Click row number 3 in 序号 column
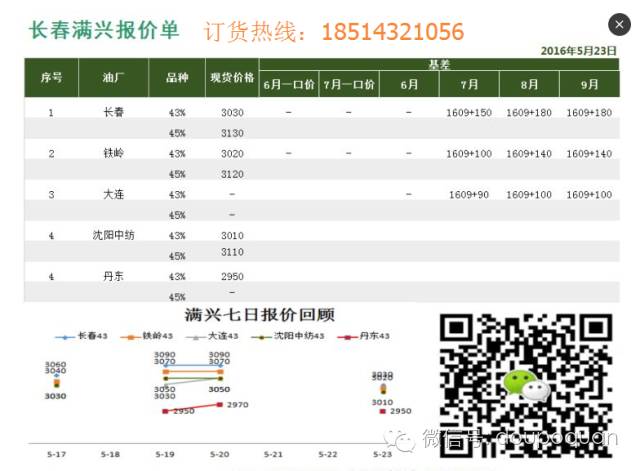 (51, 195)
